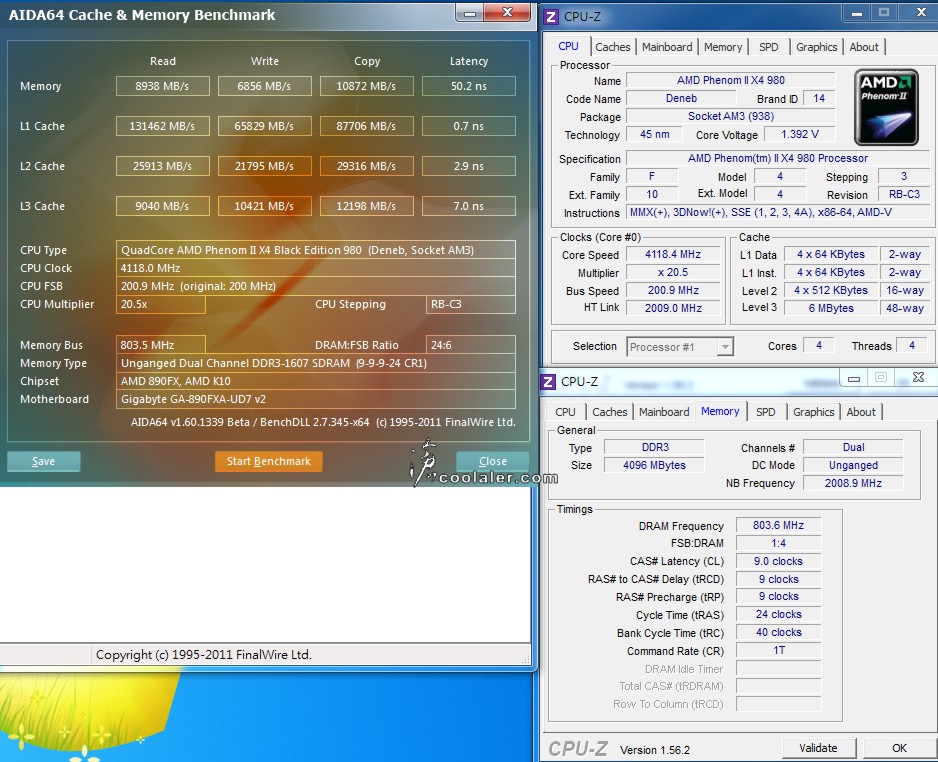Select CPU tab in top CPU-Z window
This screenshot has width=938, height=762.
(x=568, y=46)
